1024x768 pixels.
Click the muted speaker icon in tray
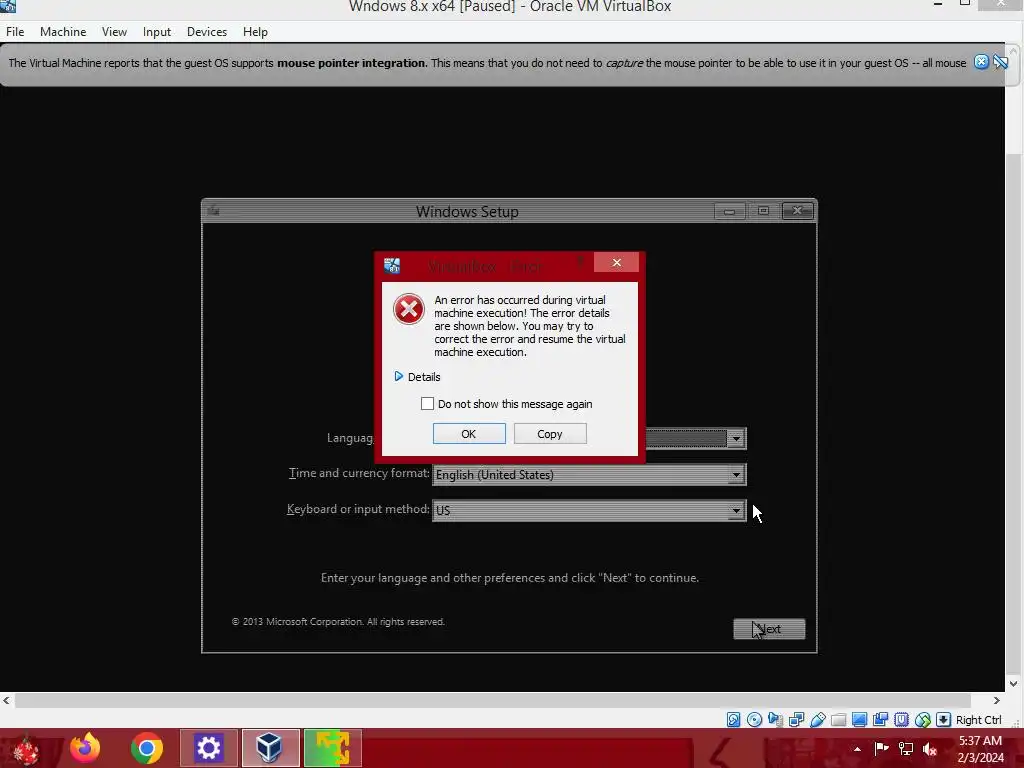point(930,748)
